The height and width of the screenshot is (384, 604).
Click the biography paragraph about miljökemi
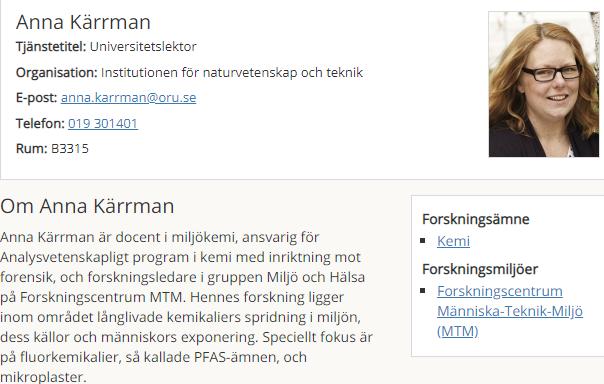click(186, 307)
